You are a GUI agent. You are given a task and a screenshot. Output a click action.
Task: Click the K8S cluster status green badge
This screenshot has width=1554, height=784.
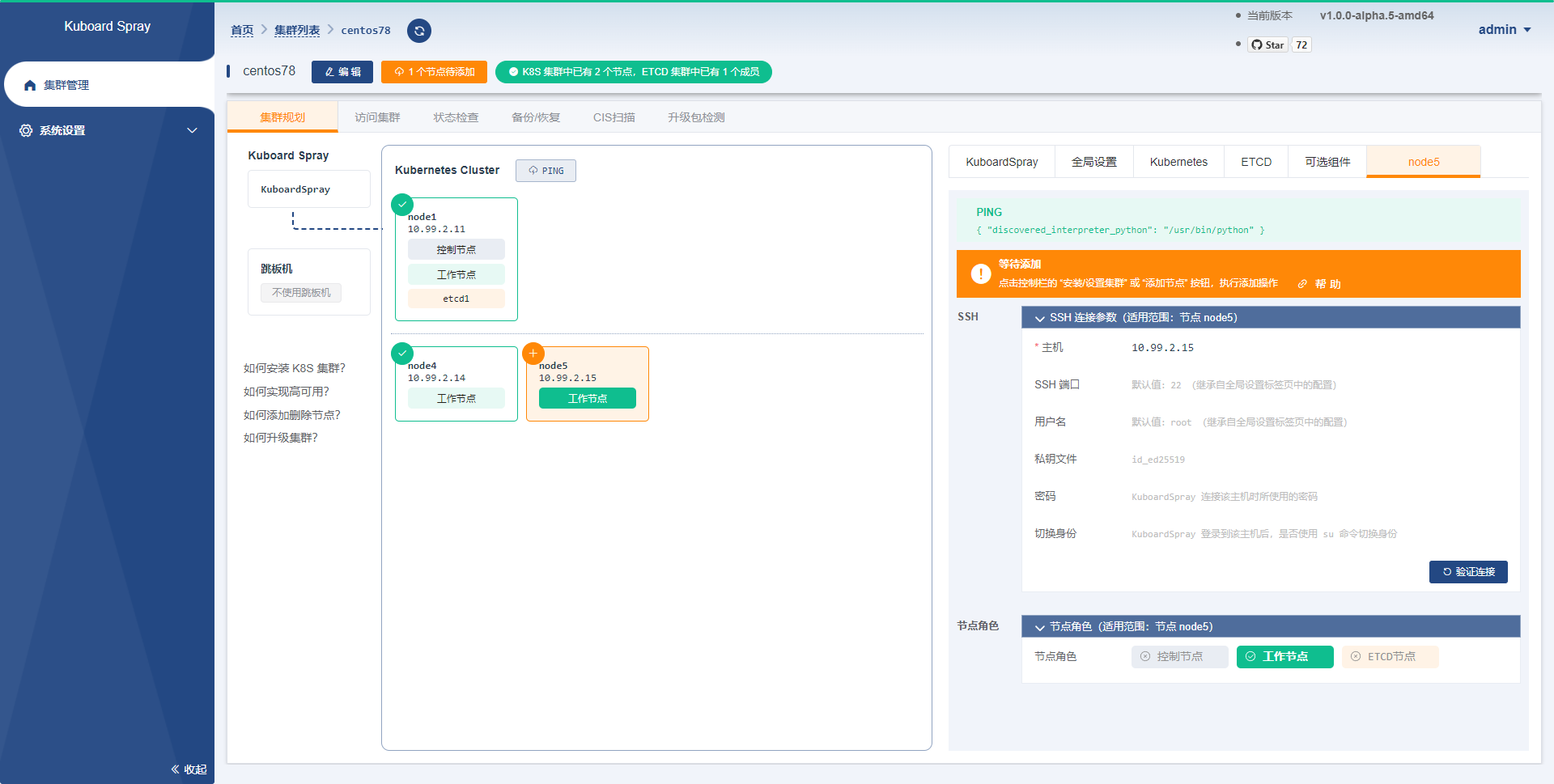(x=634, y=72)
